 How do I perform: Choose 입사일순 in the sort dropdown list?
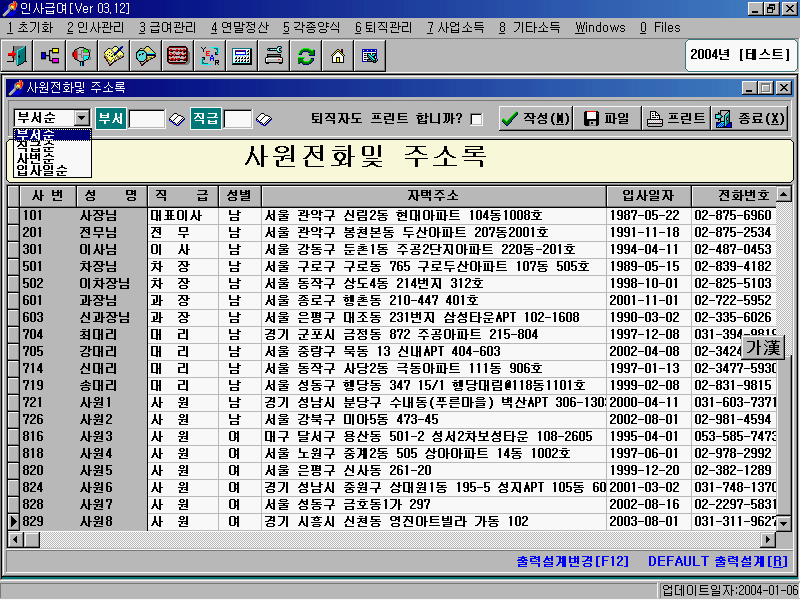coord(42,170)
